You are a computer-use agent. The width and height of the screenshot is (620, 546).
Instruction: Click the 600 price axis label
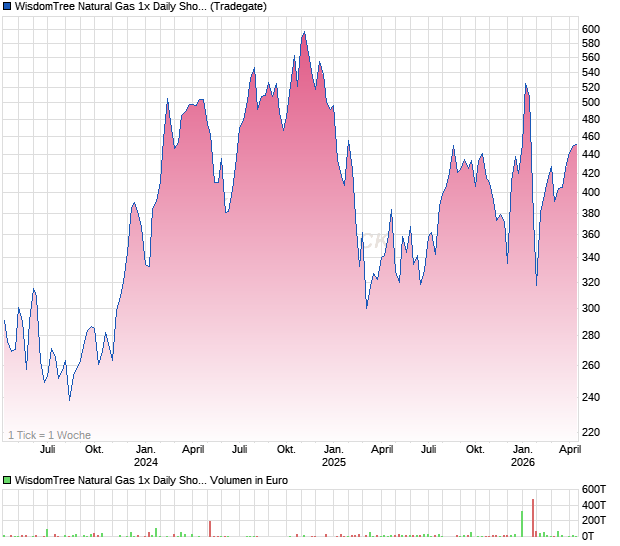click(591, 29)
